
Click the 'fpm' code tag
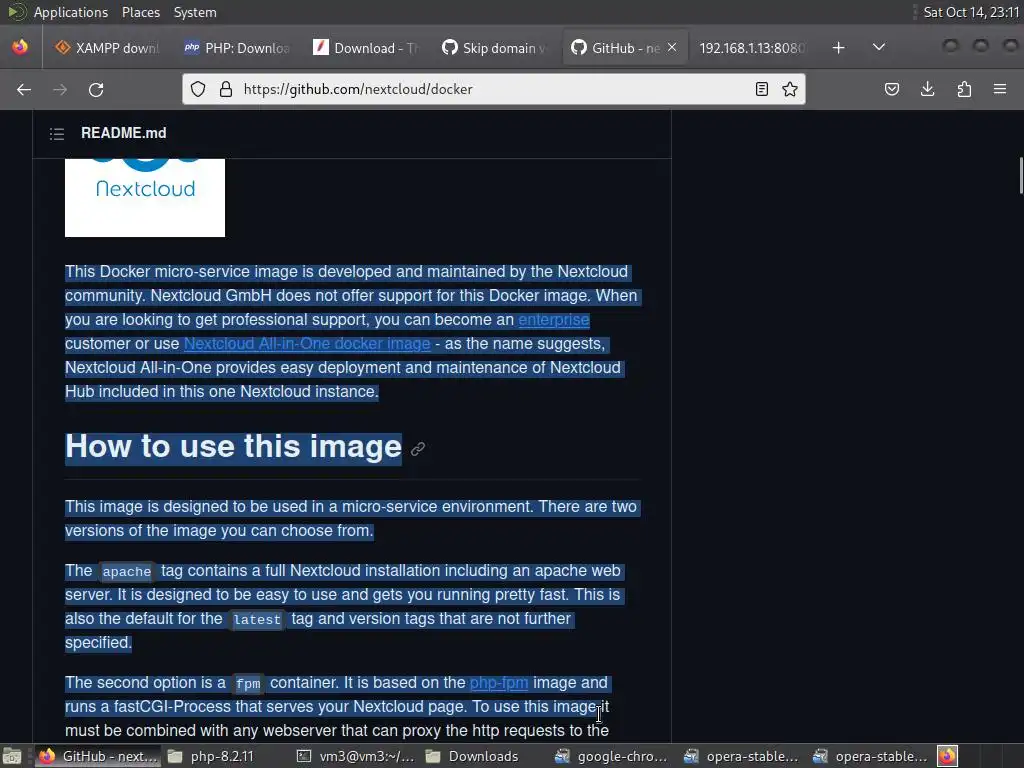(x=248, y=684)
